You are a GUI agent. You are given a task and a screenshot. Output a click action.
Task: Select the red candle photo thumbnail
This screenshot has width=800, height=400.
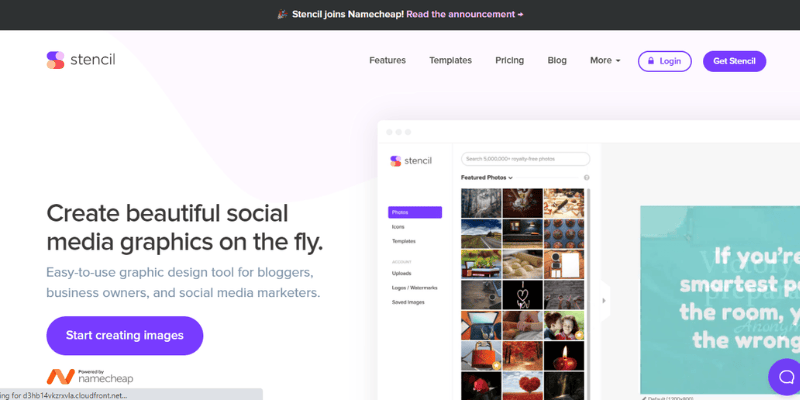[x=564, y=355]
